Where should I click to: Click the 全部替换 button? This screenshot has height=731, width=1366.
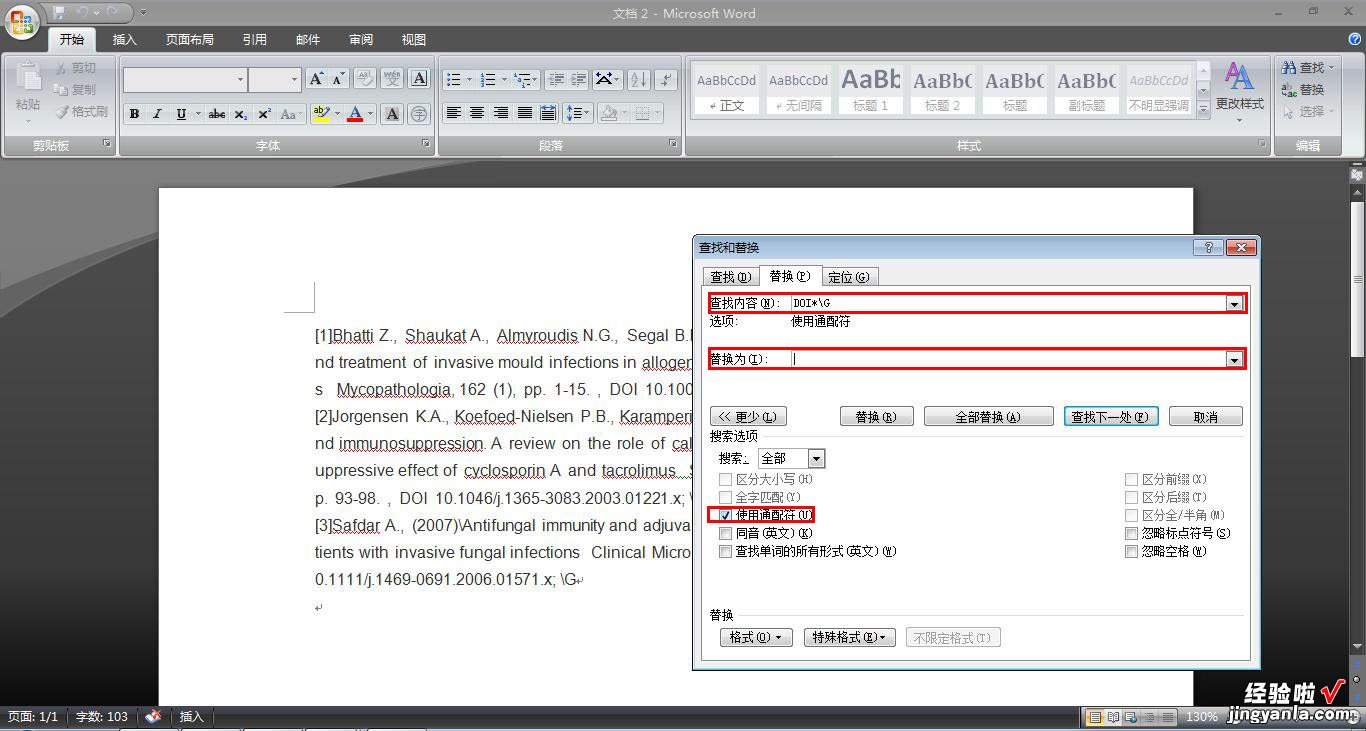click(988, 417)
